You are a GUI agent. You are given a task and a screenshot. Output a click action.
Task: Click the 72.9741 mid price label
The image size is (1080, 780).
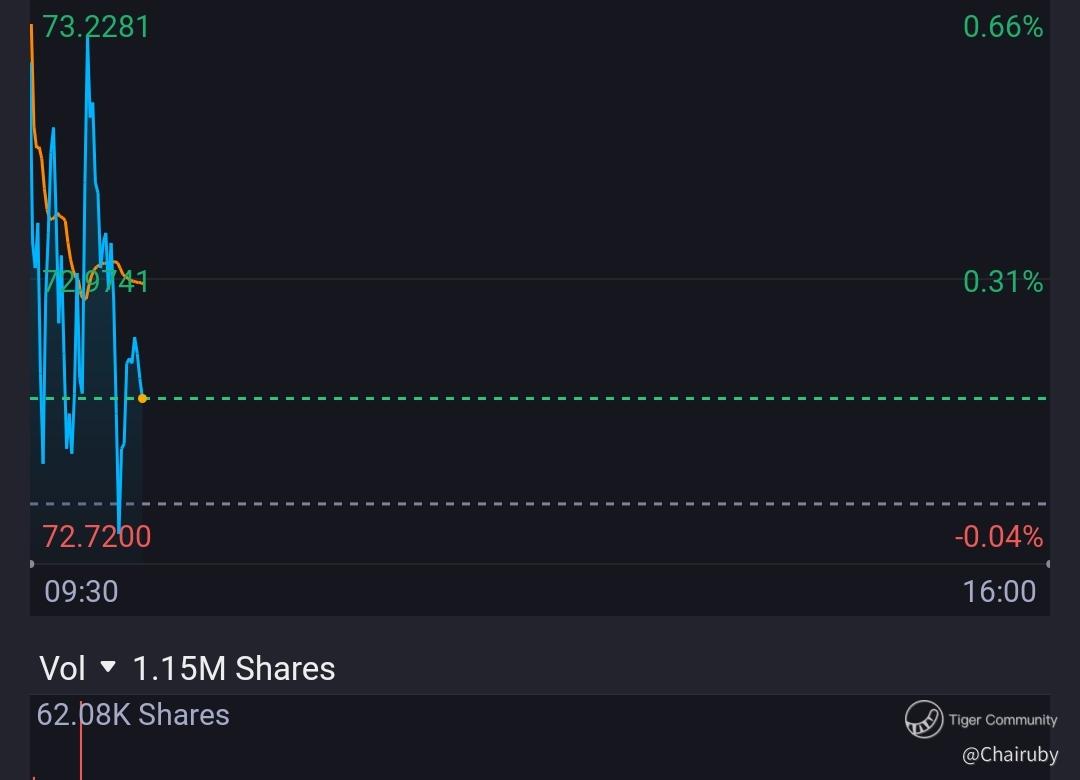[x=96, y=282]
